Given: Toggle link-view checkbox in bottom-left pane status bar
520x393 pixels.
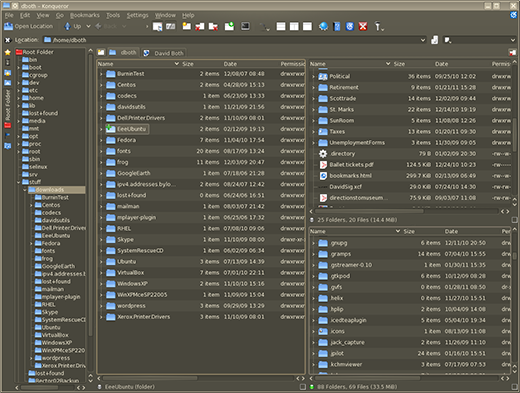Looking at the screenshot, I should (302, 387).
